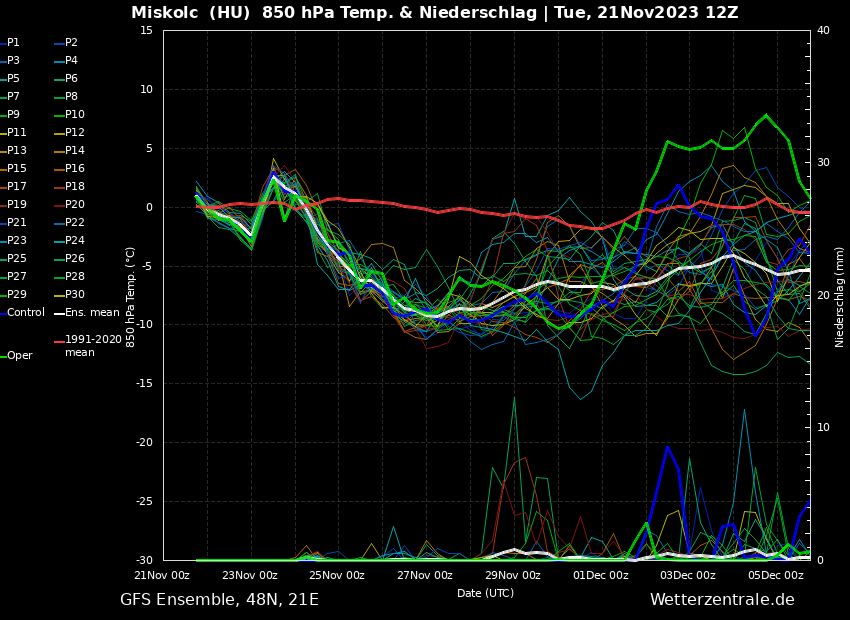This screenshot has width=850, height=620.
Task: Select the P10 legend entry
Action: pyautogui.click(x=74, y=115)
